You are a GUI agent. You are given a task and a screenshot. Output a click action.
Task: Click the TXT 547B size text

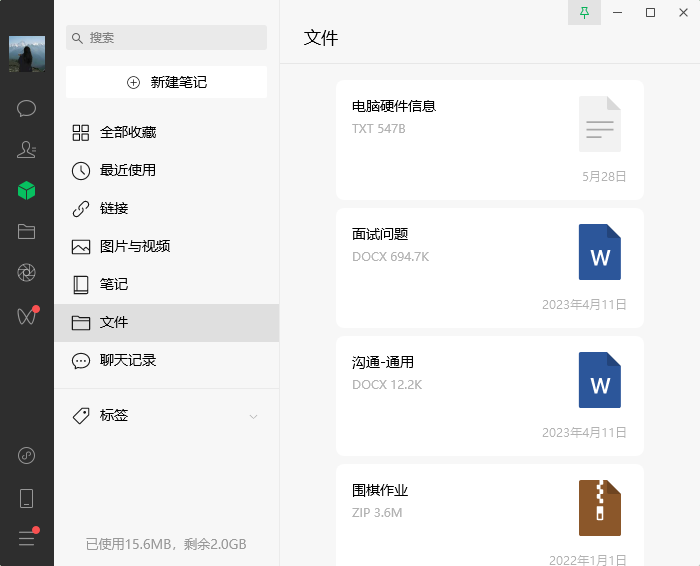(x=379, y=129)
